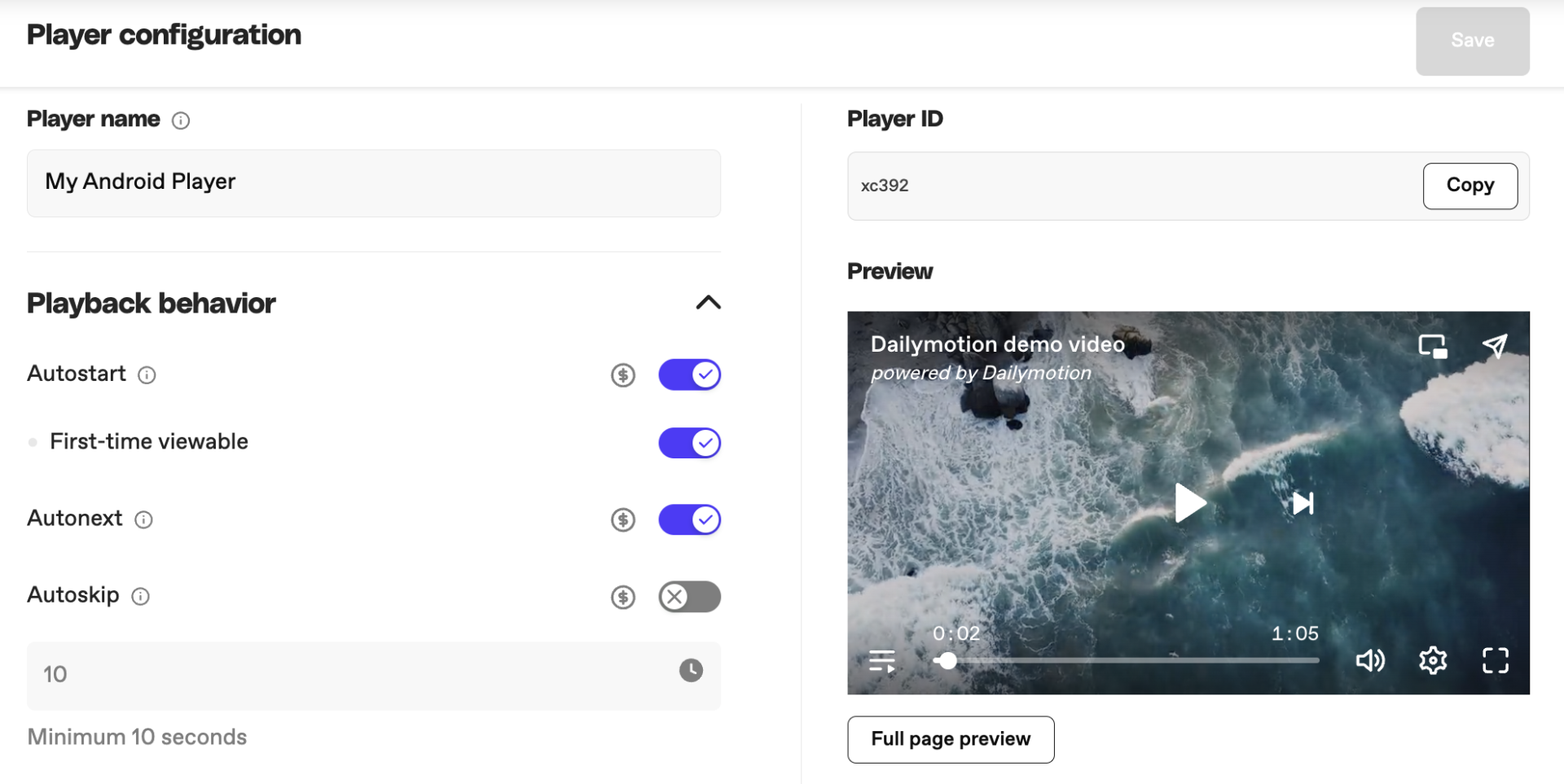This screenshot has width=1564, height=784.
Task: Open the Full page preview
Action: click(x=950, y=739)
